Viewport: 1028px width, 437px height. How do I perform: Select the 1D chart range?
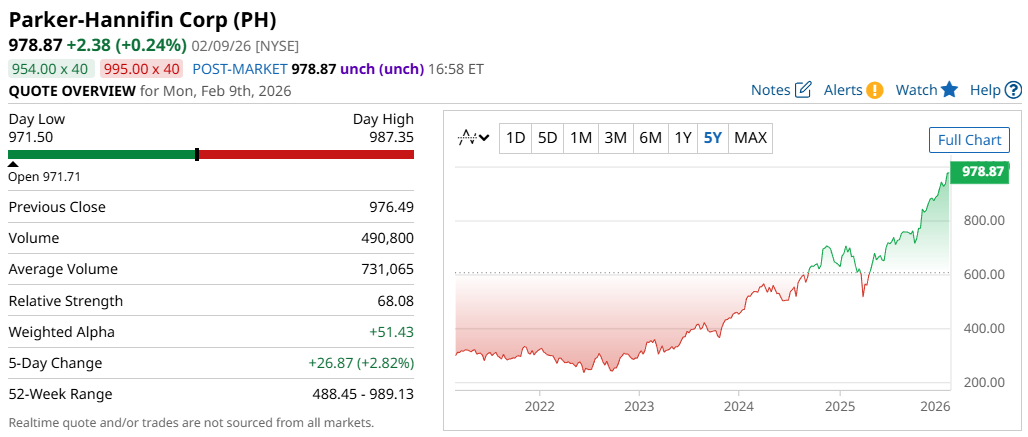coord(515,138)
